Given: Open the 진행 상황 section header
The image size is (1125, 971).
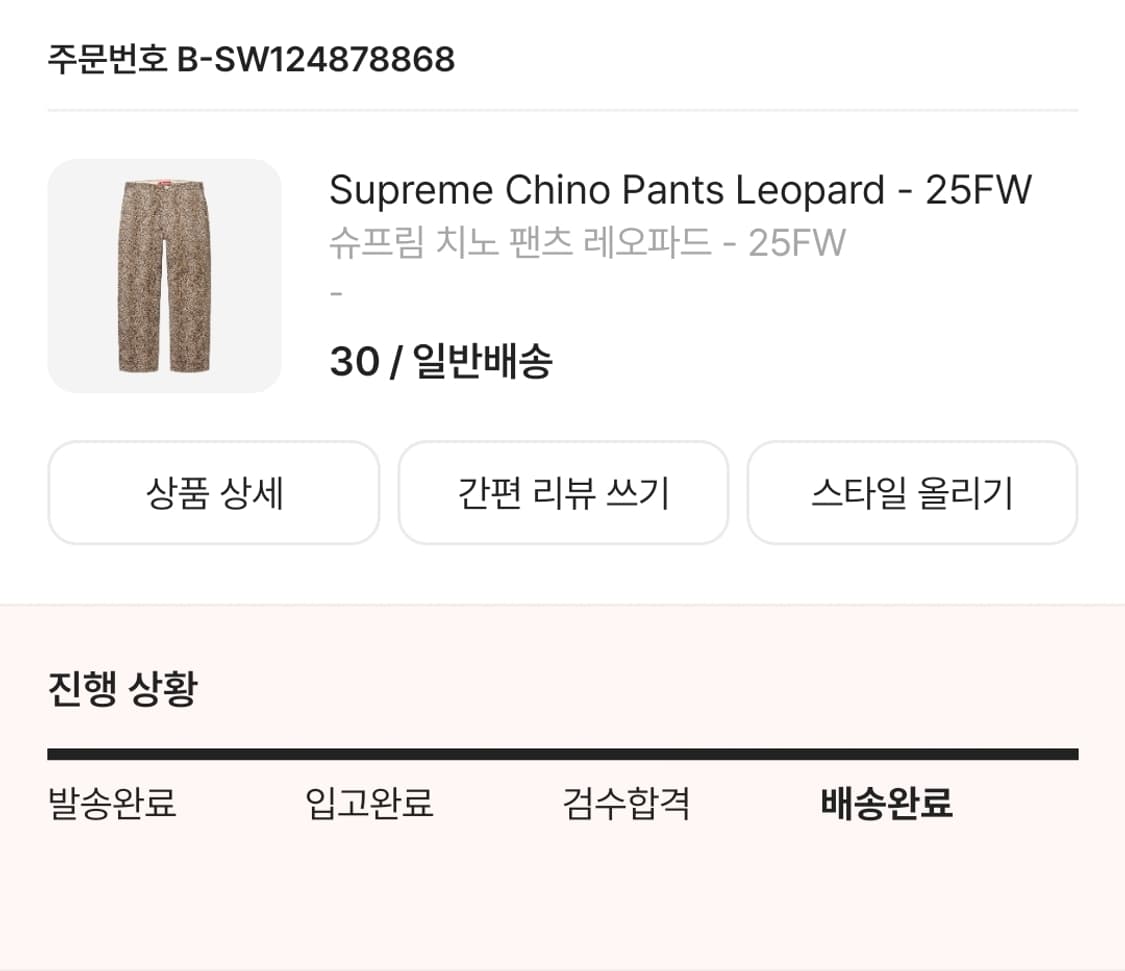Looking at the screenshot, I should tap(122, 686).
